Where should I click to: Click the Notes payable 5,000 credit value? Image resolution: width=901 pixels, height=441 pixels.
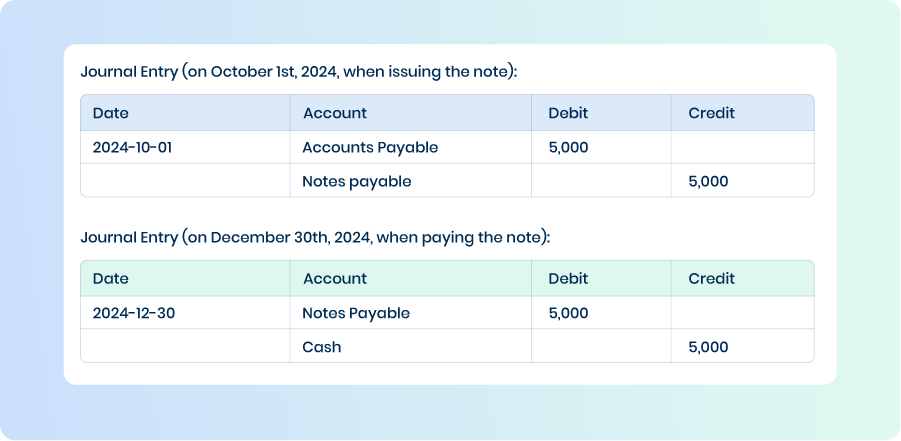click(708, 182)
